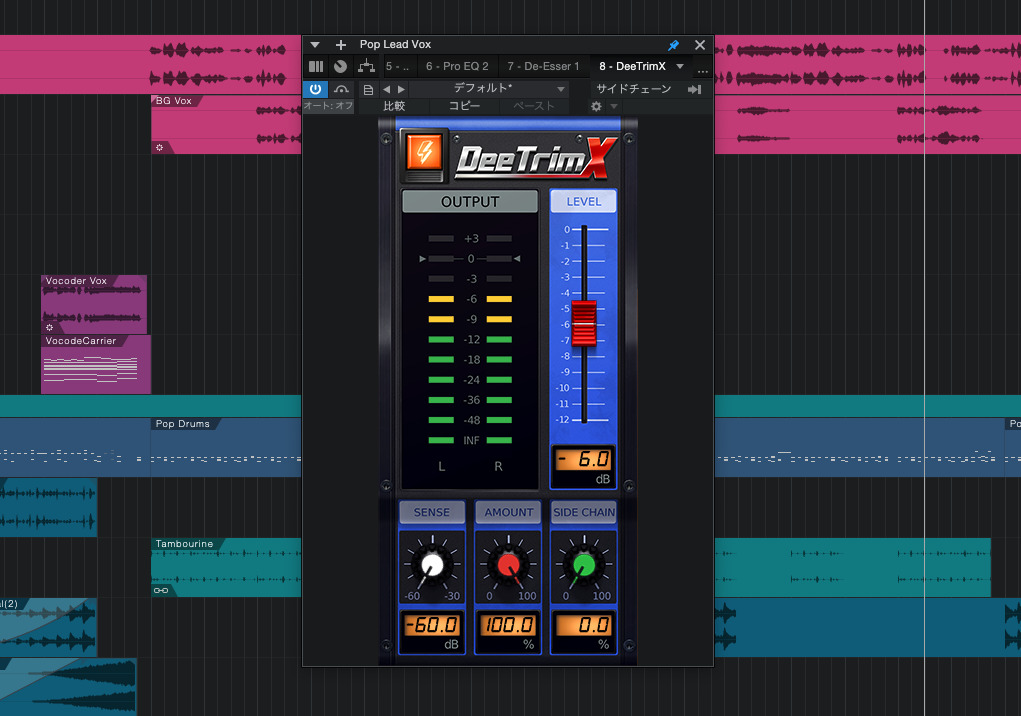Open the window menu triangle beside plus
The width and height of the screenshot is (1021, 716).
click(x=315, y=45)
